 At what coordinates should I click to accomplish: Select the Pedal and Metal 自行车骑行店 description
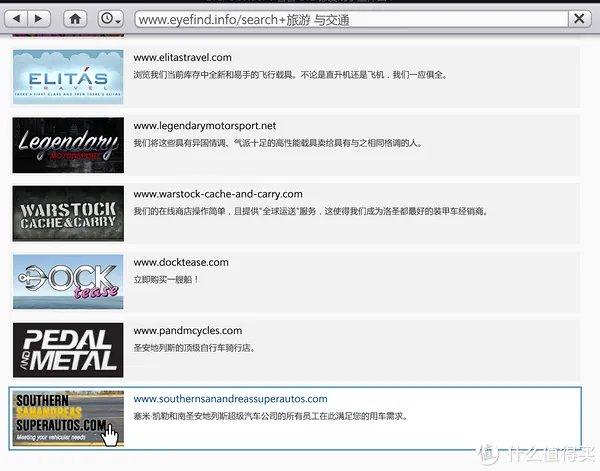(194, 348)
